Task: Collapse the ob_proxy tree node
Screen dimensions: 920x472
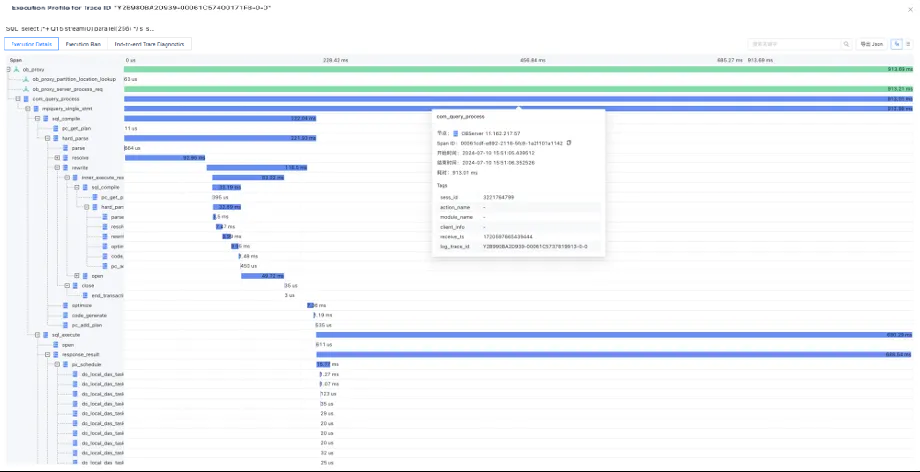Action: tap(8, 69)
